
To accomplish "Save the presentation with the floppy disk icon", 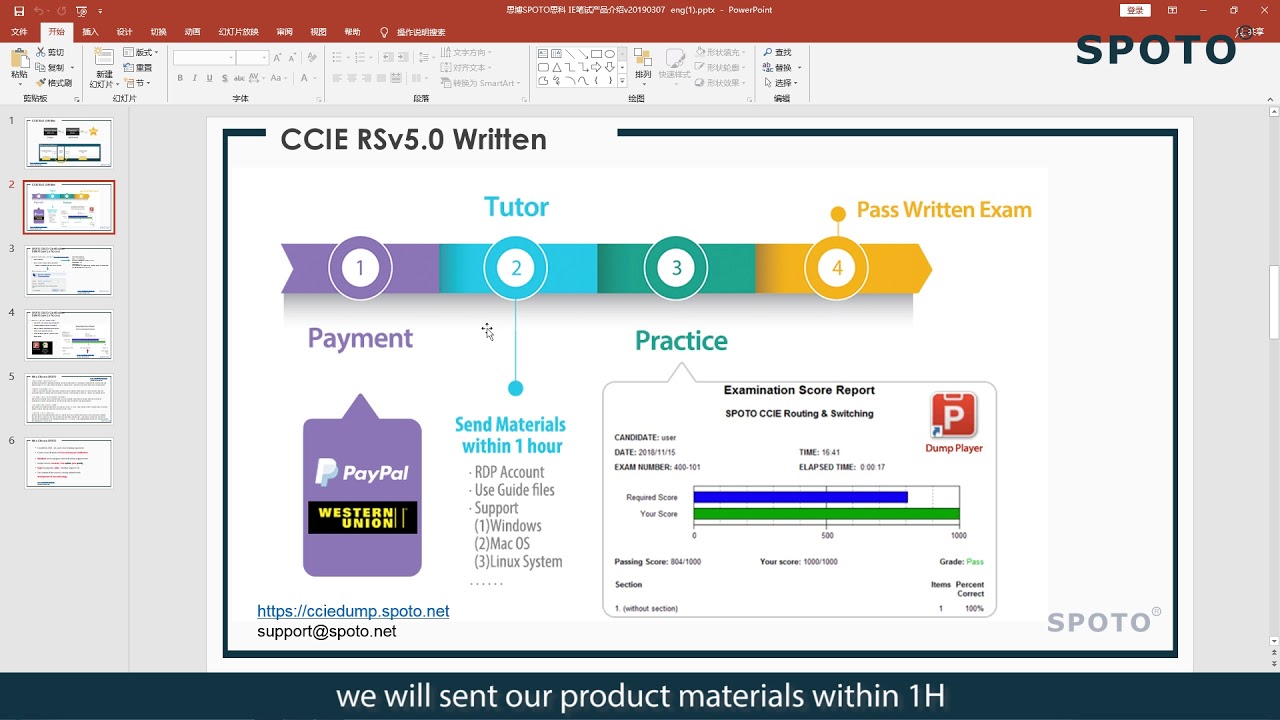I will coord(18,10).
